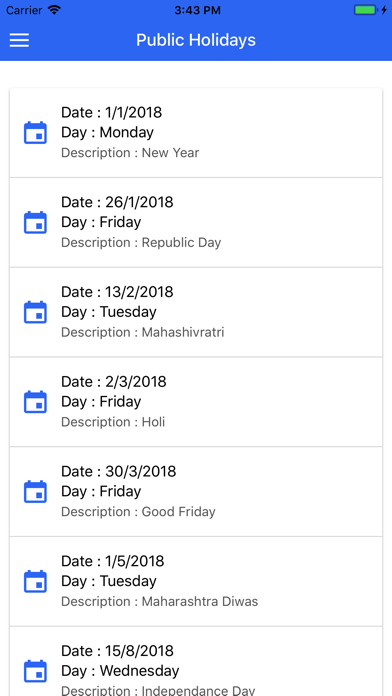This screenshot has width=392, height=696.
Task: Tap the Date : 13/2/2018 text
Action: coord(117,292)
